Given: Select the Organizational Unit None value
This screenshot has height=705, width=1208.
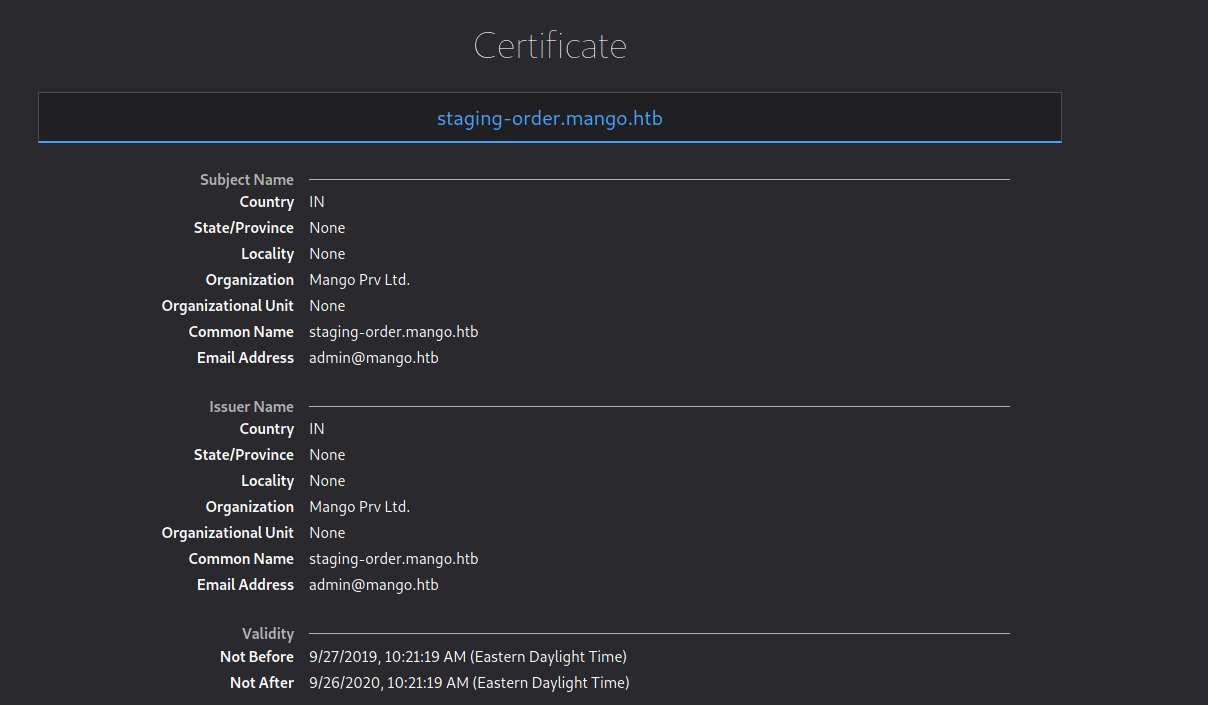Looking at the screenshot, I should (327, 305).
